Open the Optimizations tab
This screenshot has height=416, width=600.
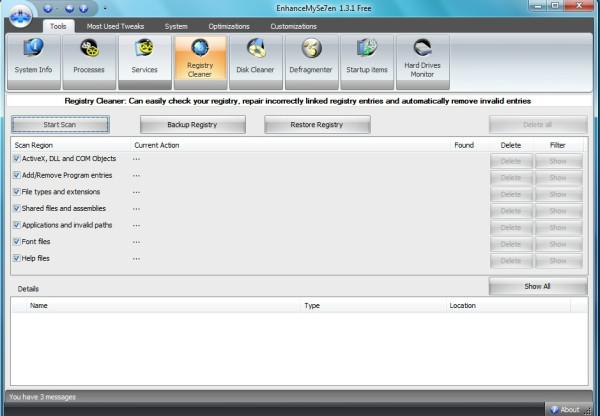229,25
